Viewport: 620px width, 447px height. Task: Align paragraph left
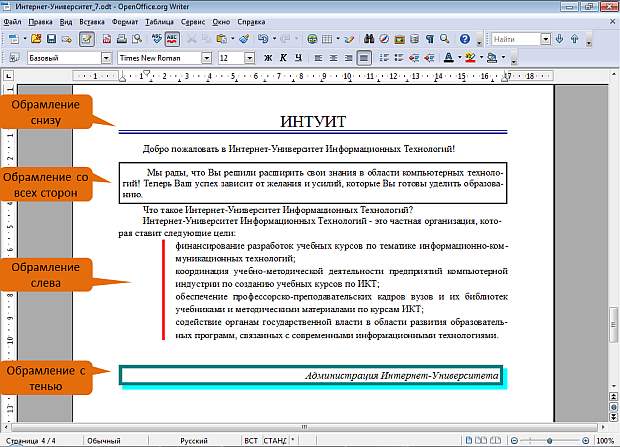pos(318,58)
